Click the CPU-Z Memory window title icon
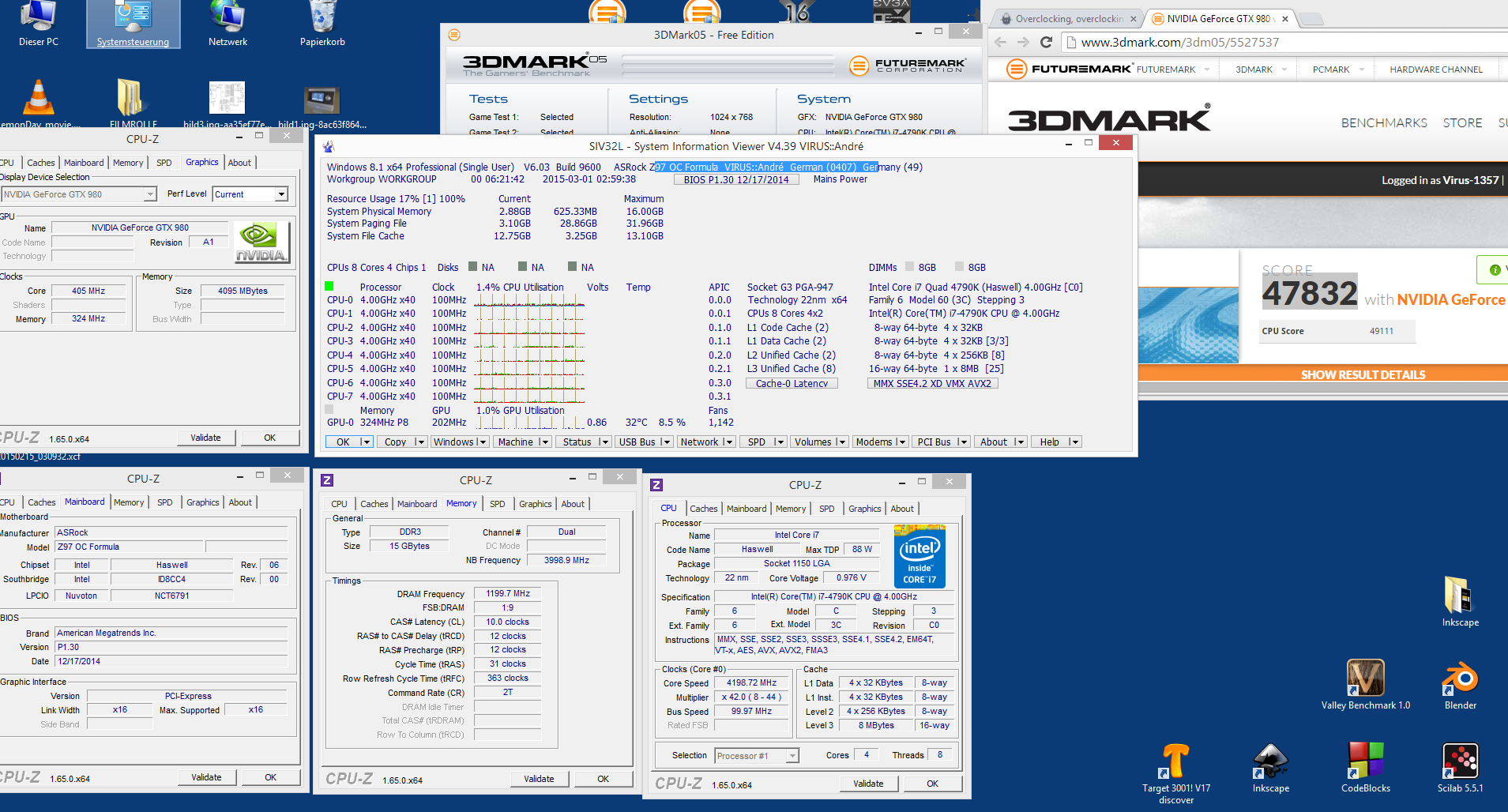This screenshot has height=812, width=1508. tap(327, 480)
